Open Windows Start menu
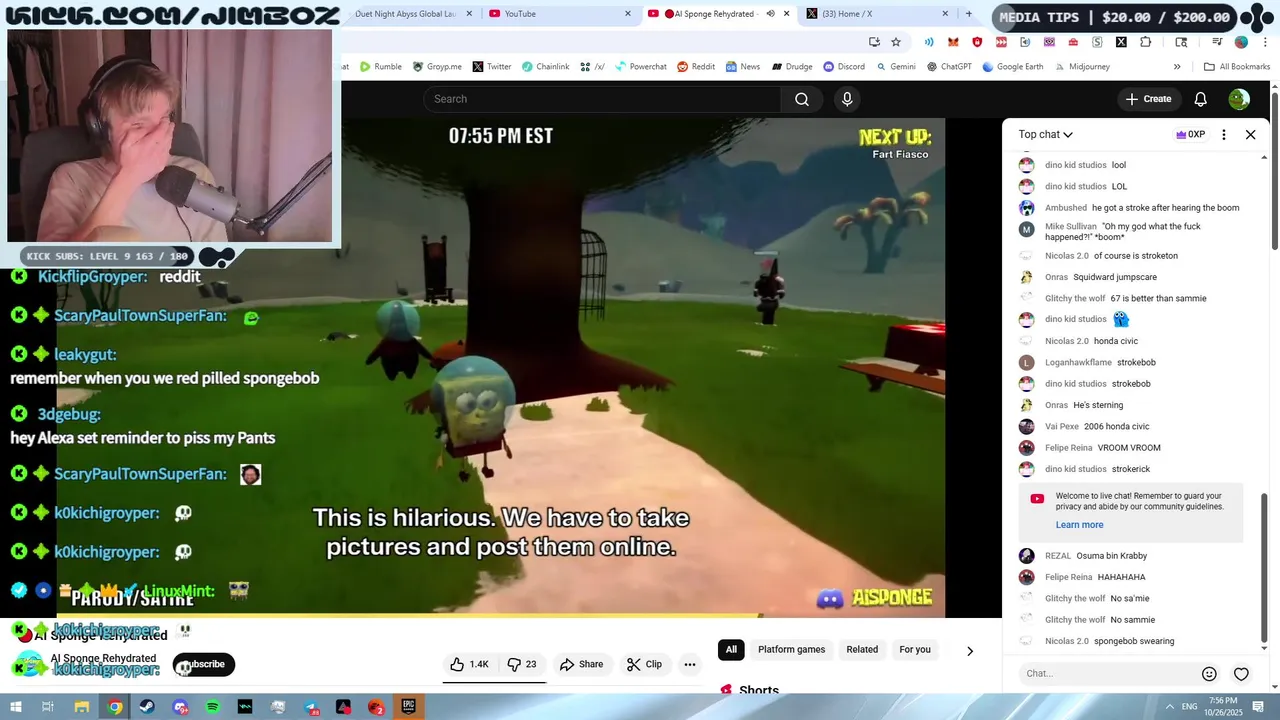Image resolution: width=1280 pixels, height=720 pixels. pyautogui.click(x=15, y=707)
